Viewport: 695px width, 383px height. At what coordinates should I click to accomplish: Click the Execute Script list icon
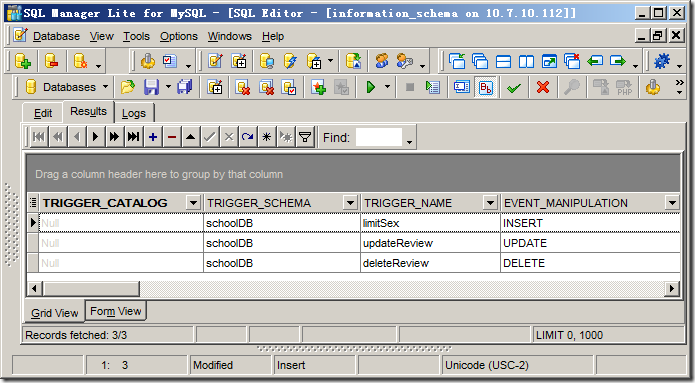433,87
